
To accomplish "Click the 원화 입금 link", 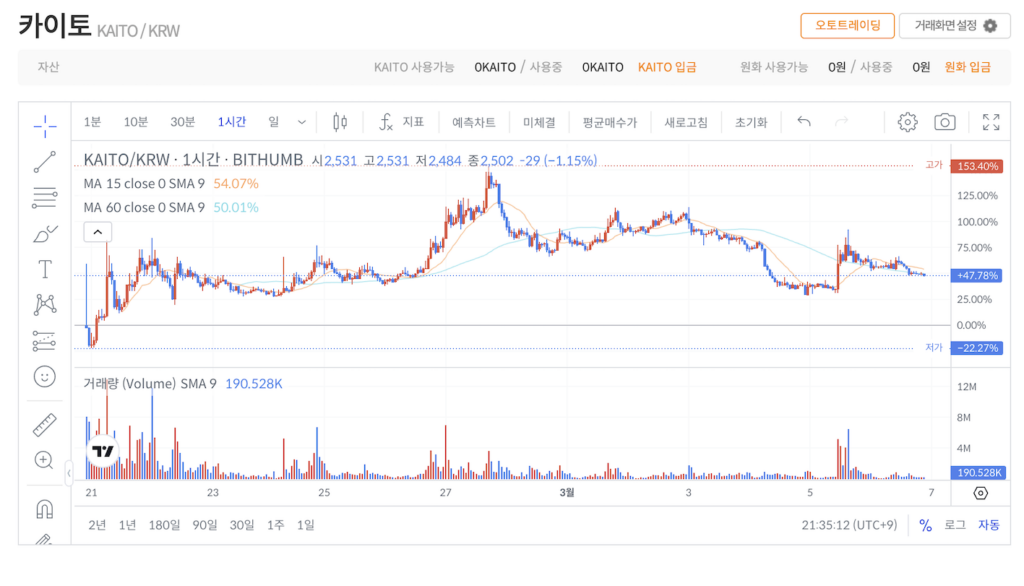I will click(x=967, y=67).
